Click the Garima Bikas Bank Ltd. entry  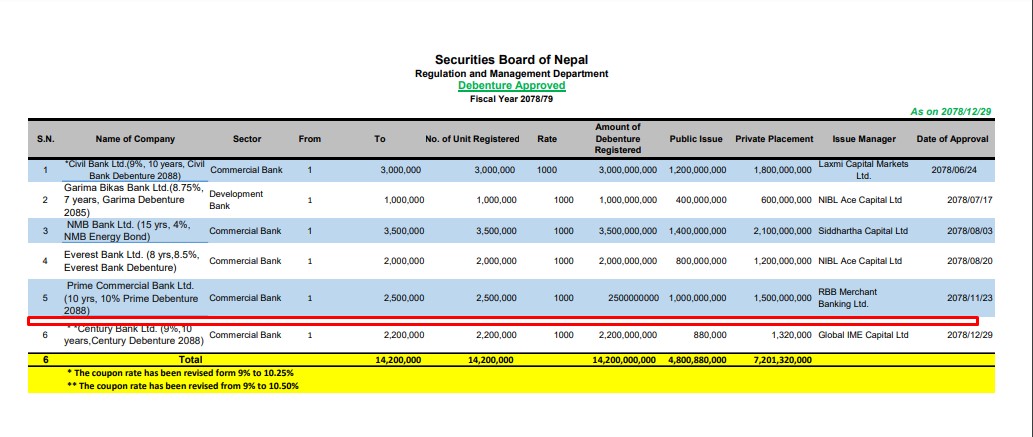[134, 200]
